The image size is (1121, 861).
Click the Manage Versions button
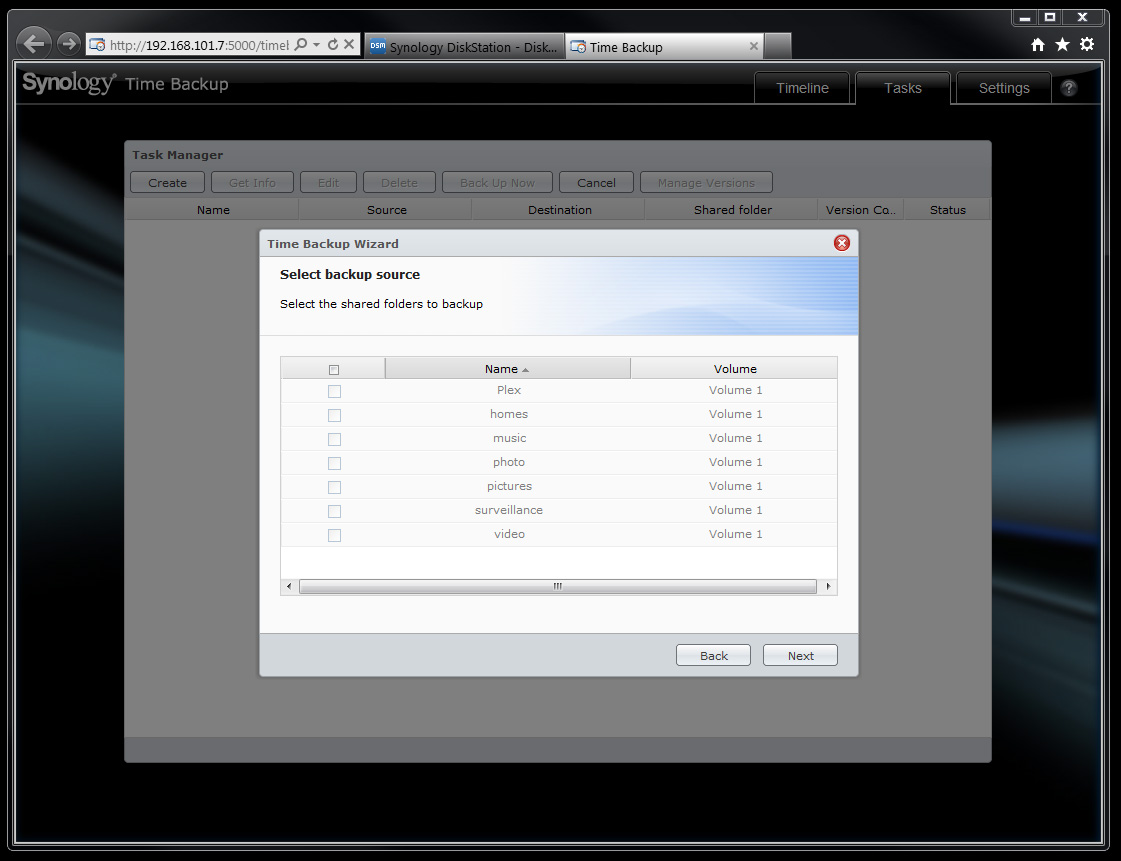[706, 182]
